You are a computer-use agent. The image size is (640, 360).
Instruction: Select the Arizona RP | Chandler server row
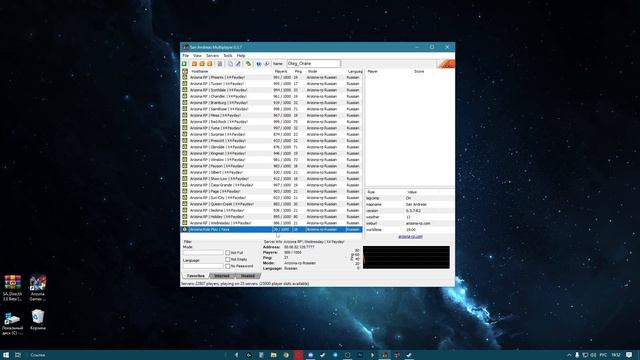[271, 96]
